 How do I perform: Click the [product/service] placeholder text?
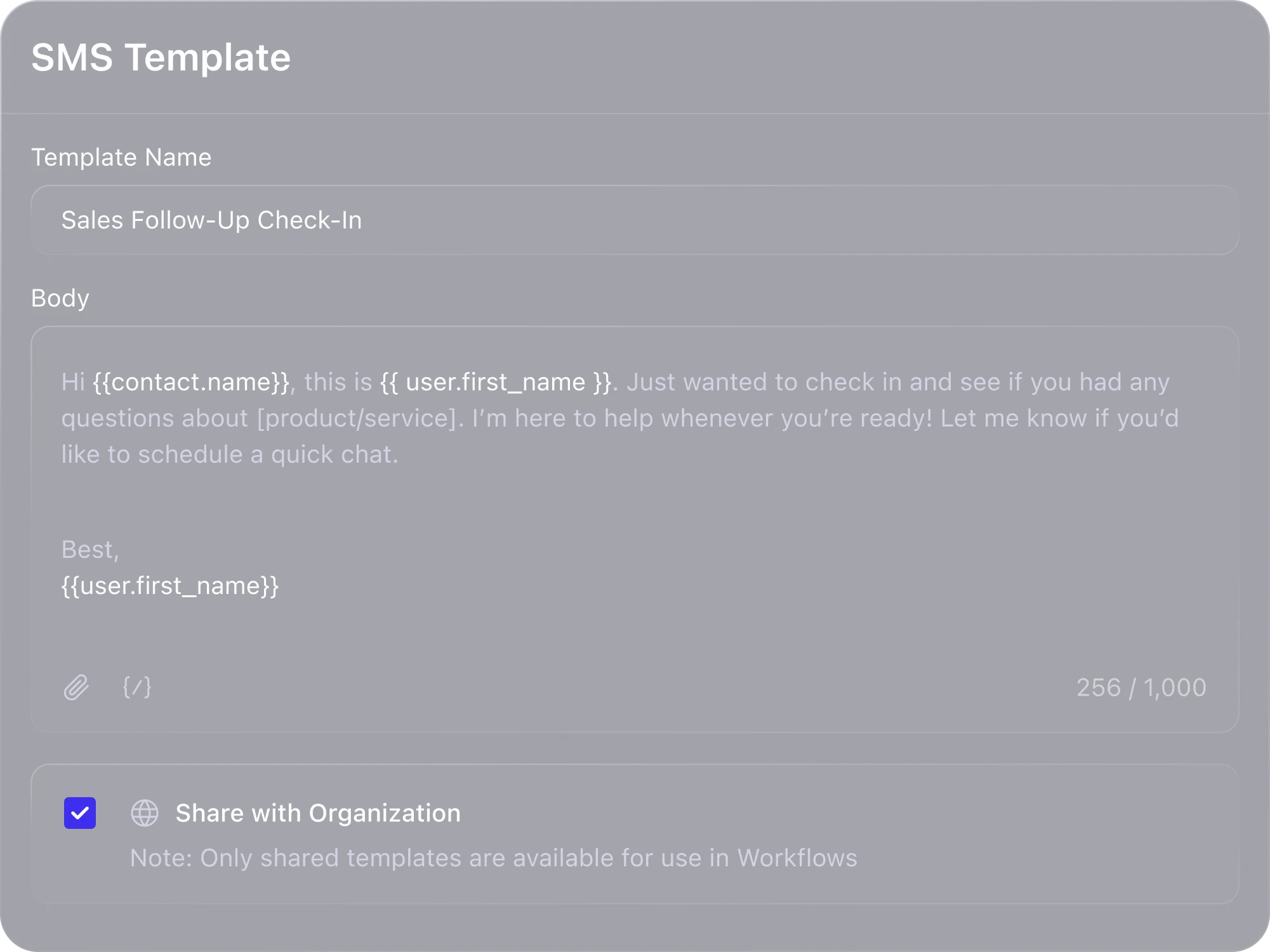356,418
